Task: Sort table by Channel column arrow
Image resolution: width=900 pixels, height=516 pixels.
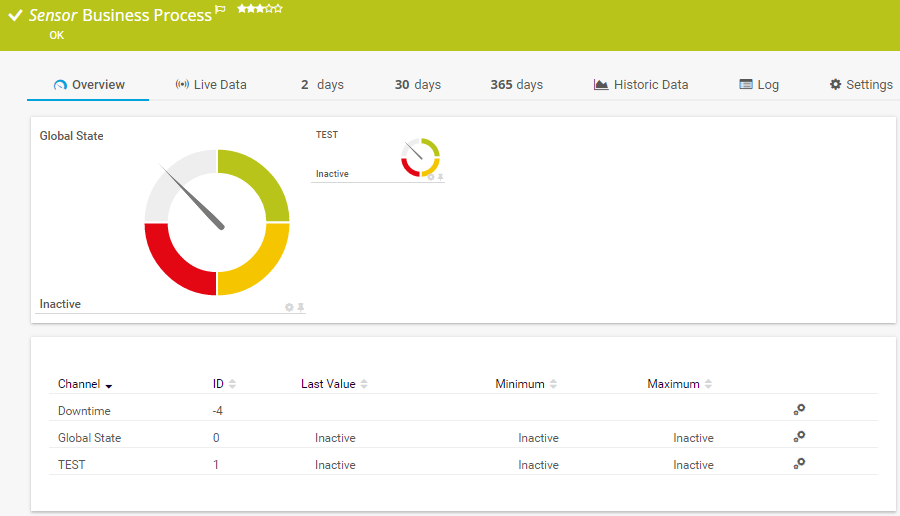Action: [x=108, y=385]
